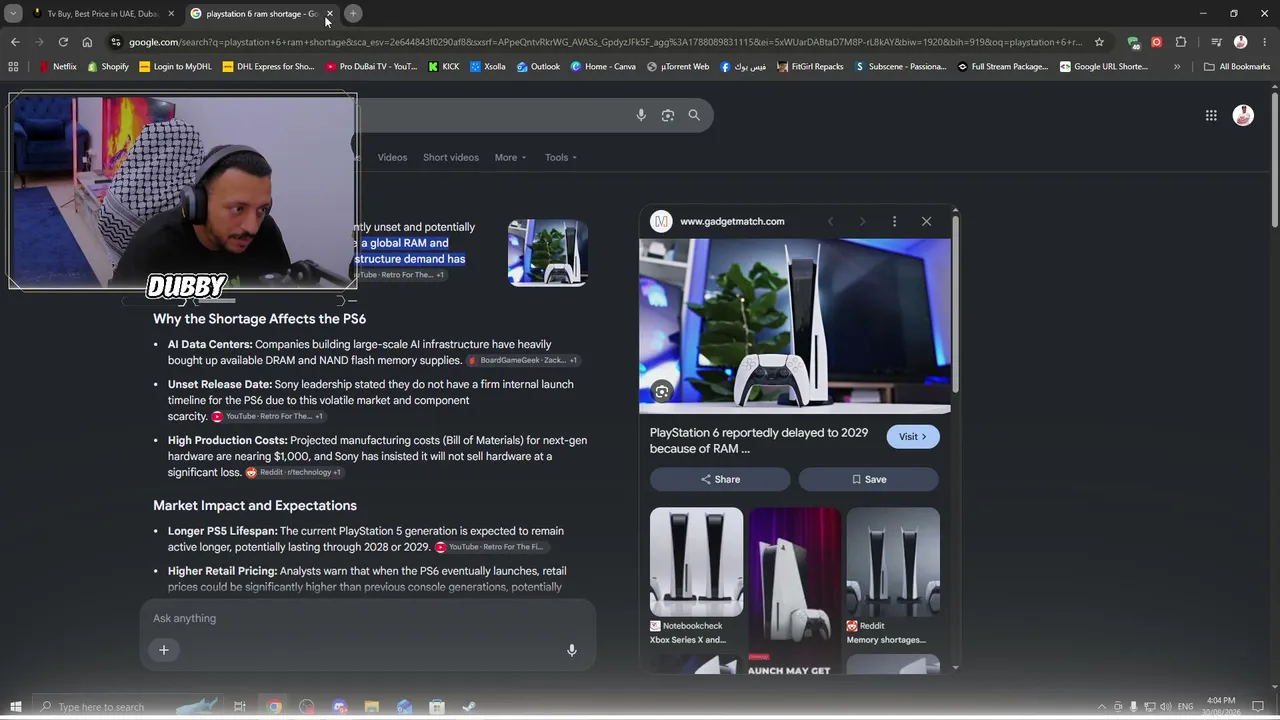This screenshot has height=720, width=1280.
Task: Focus the Ask anything input field
Action: 368,618
